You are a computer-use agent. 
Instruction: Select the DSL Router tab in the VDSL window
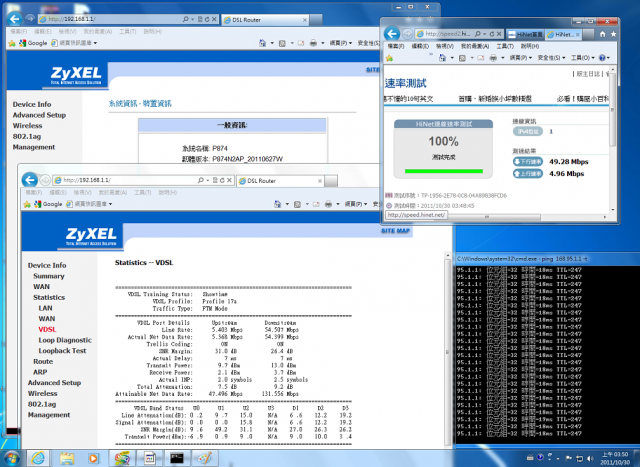click(x=280, y=180)
